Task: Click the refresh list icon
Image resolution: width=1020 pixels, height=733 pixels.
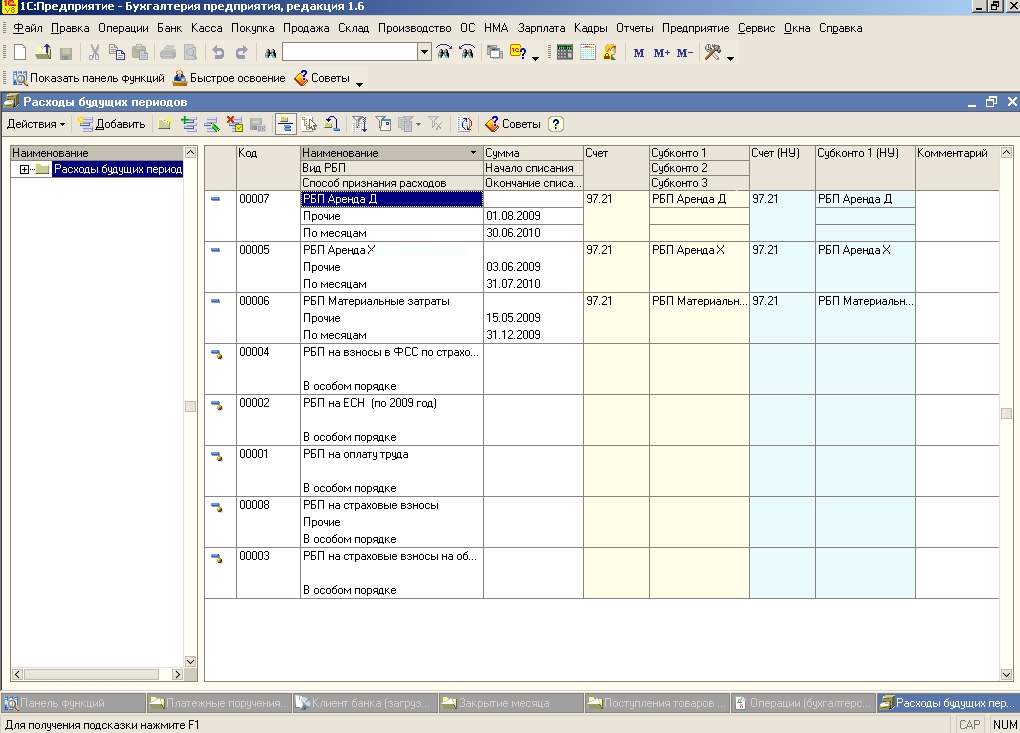Action: click(465, 124)
